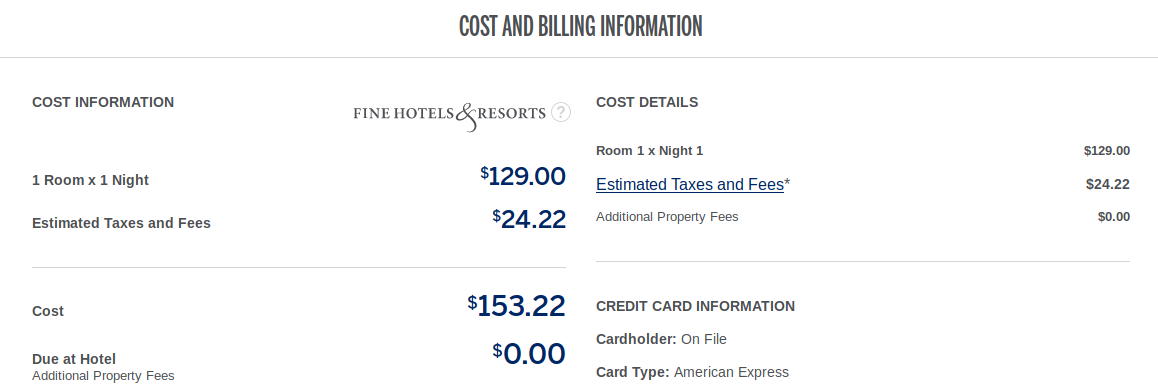
Task: Click the large $129.00 room price
Action: click(x=523, y=176)
